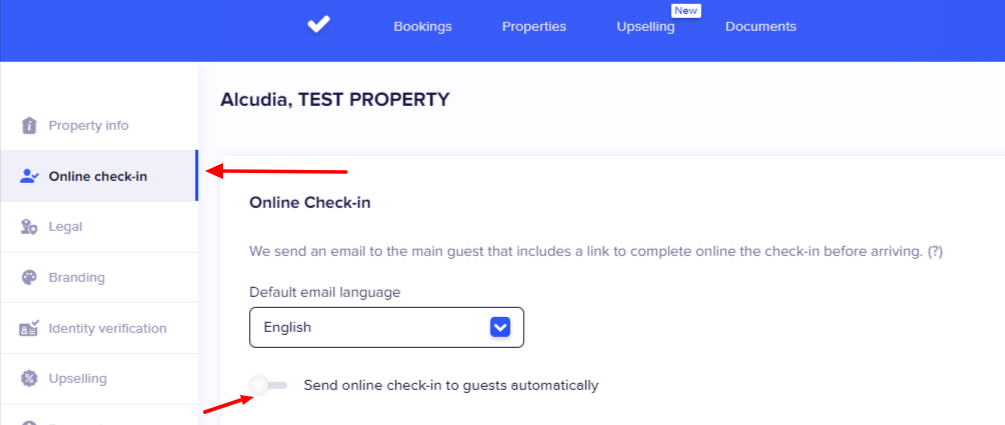
Task: Click the blue chevron on language selector
Action: [501, 327]
